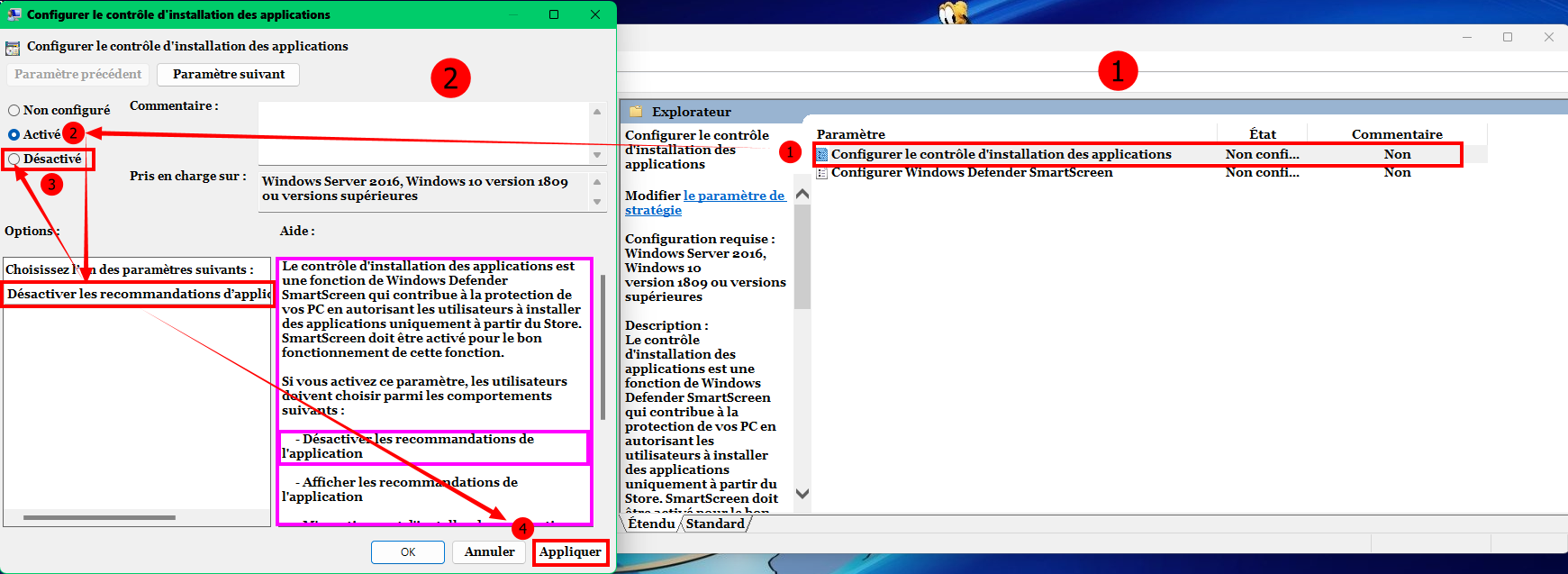Click the 'Non' comment cell of first row

pyautogui.click(x=1397, y=154)
